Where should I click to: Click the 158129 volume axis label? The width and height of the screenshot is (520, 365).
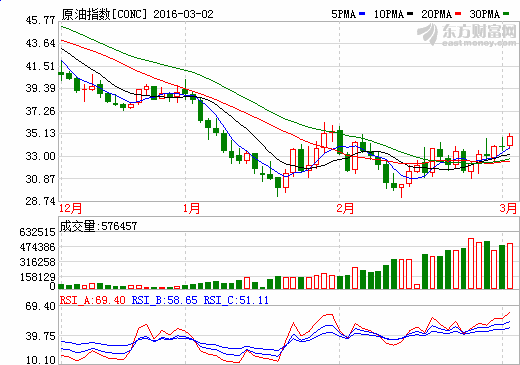coord(37,277)
